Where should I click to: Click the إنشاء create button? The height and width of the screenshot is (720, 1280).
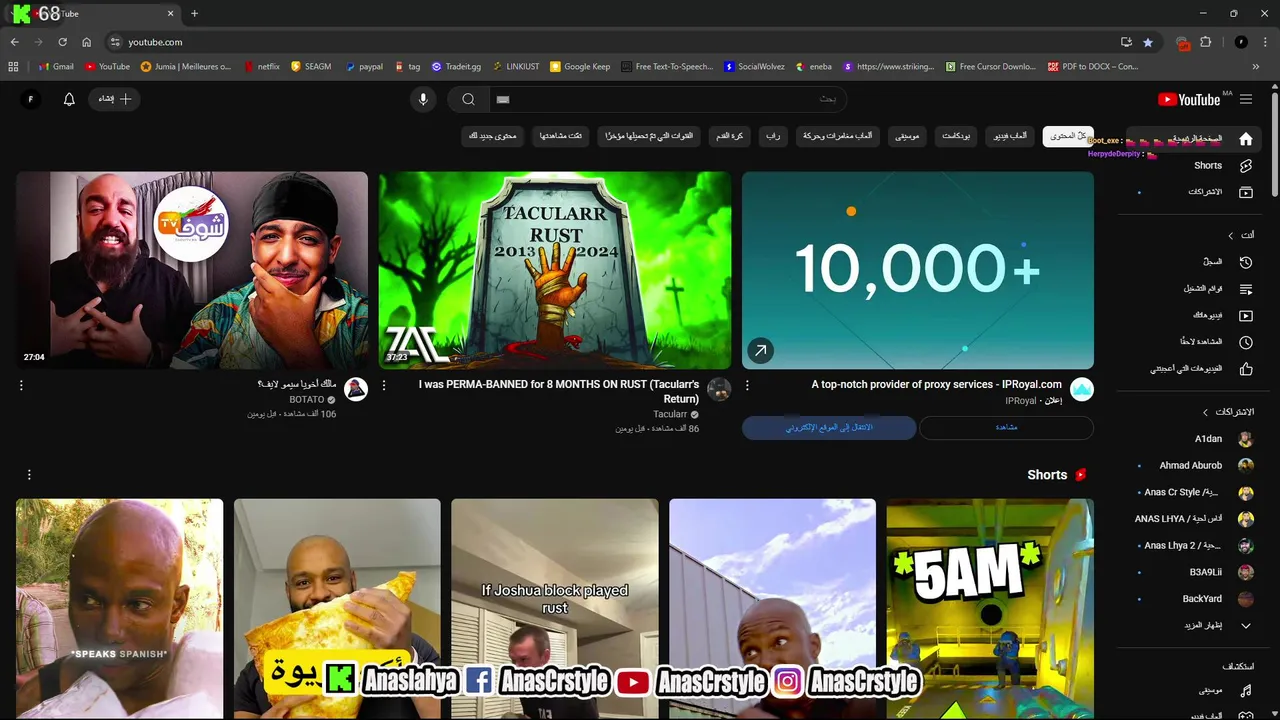pos(115,99)
